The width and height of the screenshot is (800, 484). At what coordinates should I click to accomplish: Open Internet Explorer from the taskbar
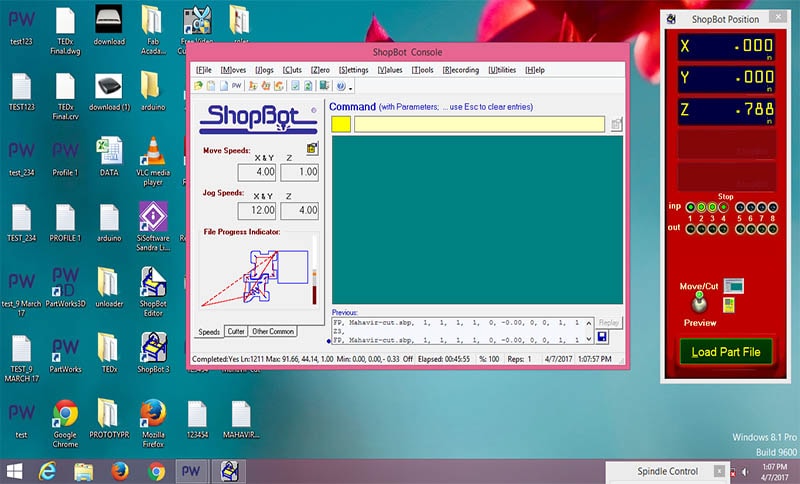(x=47, y=471)
